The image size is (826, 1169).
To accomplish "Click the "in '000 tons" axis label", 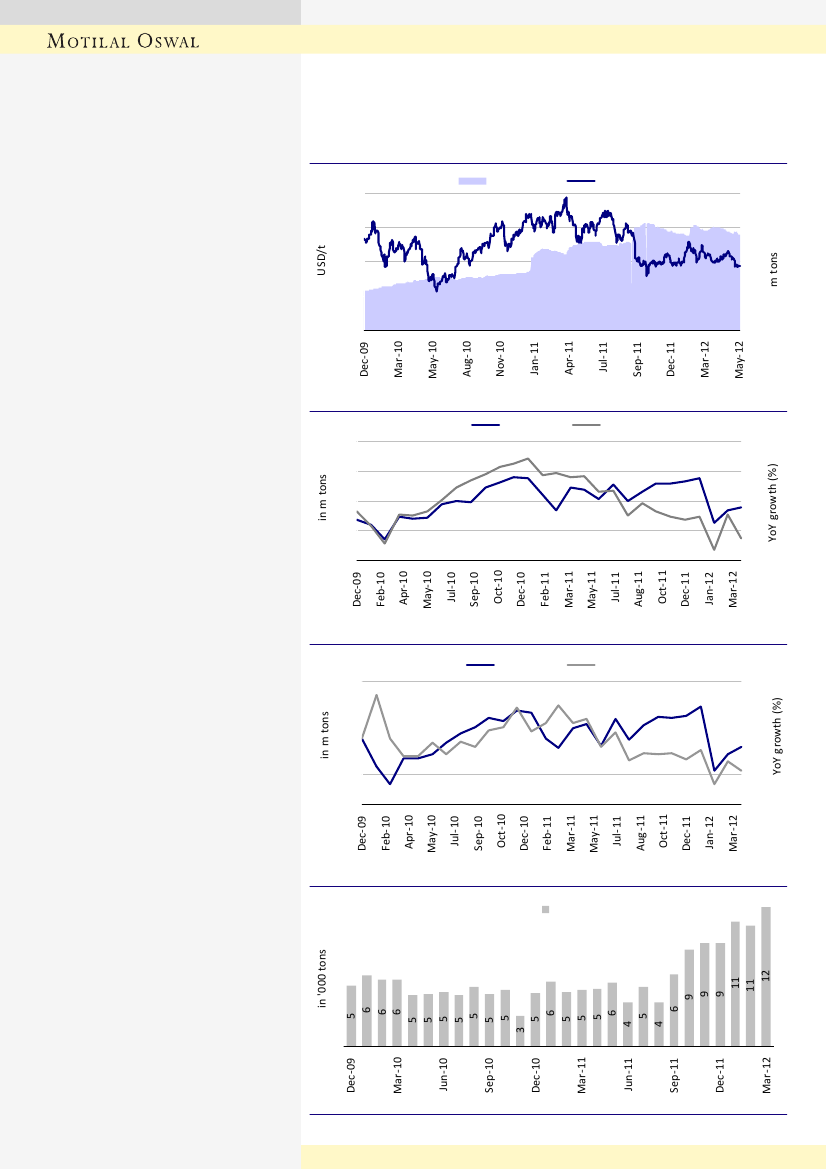I will coord(323,984).
